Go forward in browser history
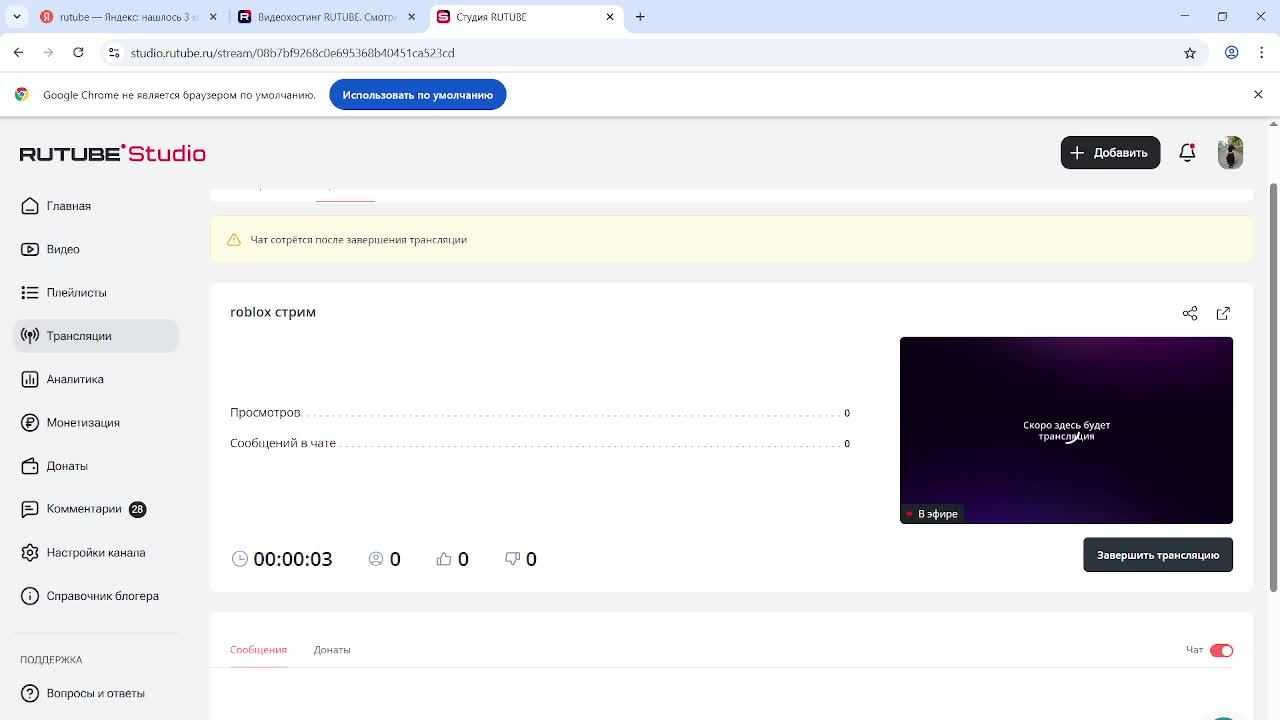Image resolution: width=1280 pixels, height=720 pixels. tap(48, 53)
